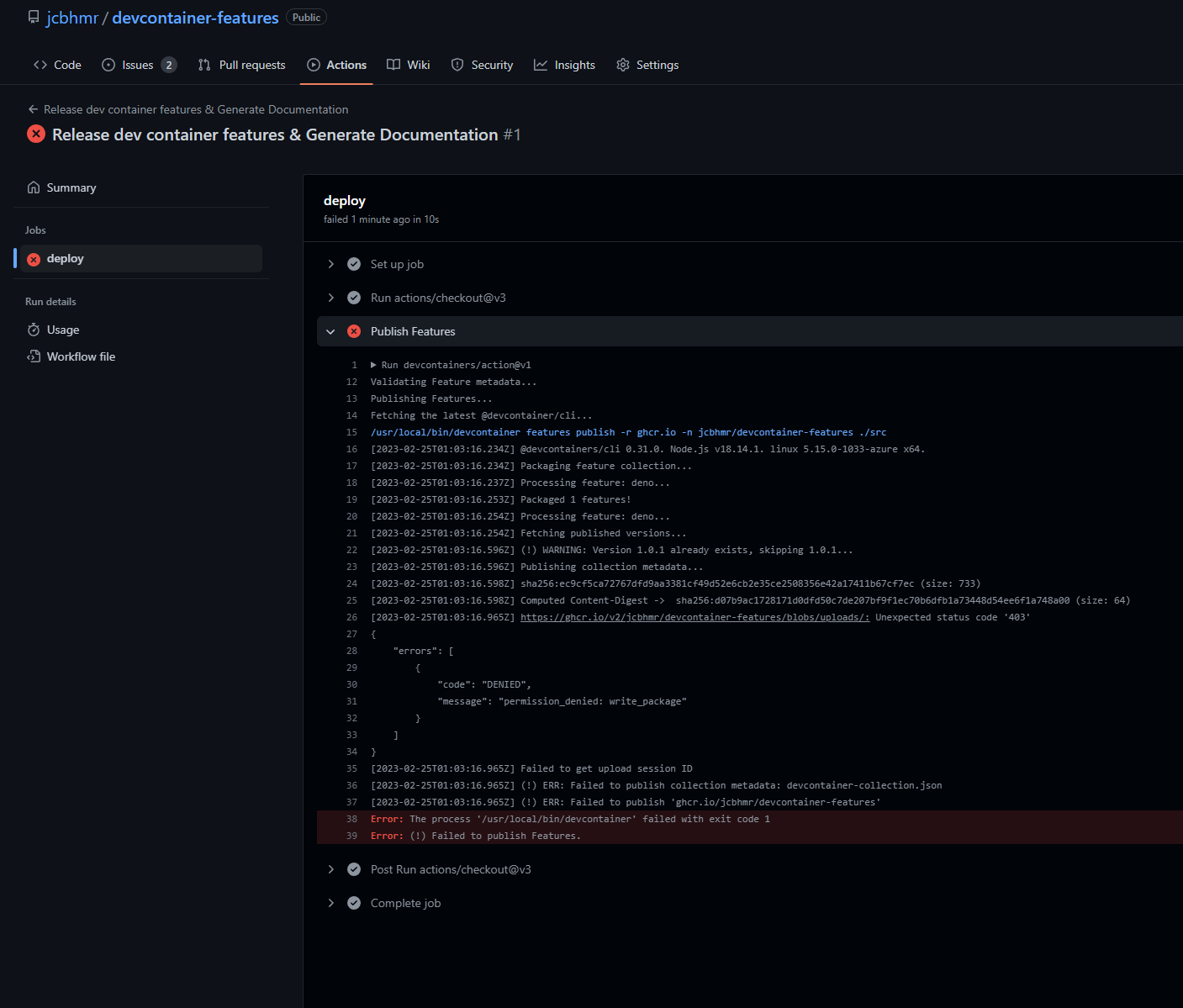The width and height of the screenshot is (1183, 1008).
Task: Click the Actions play-circle icon
Action: click(x=312, y=65)
